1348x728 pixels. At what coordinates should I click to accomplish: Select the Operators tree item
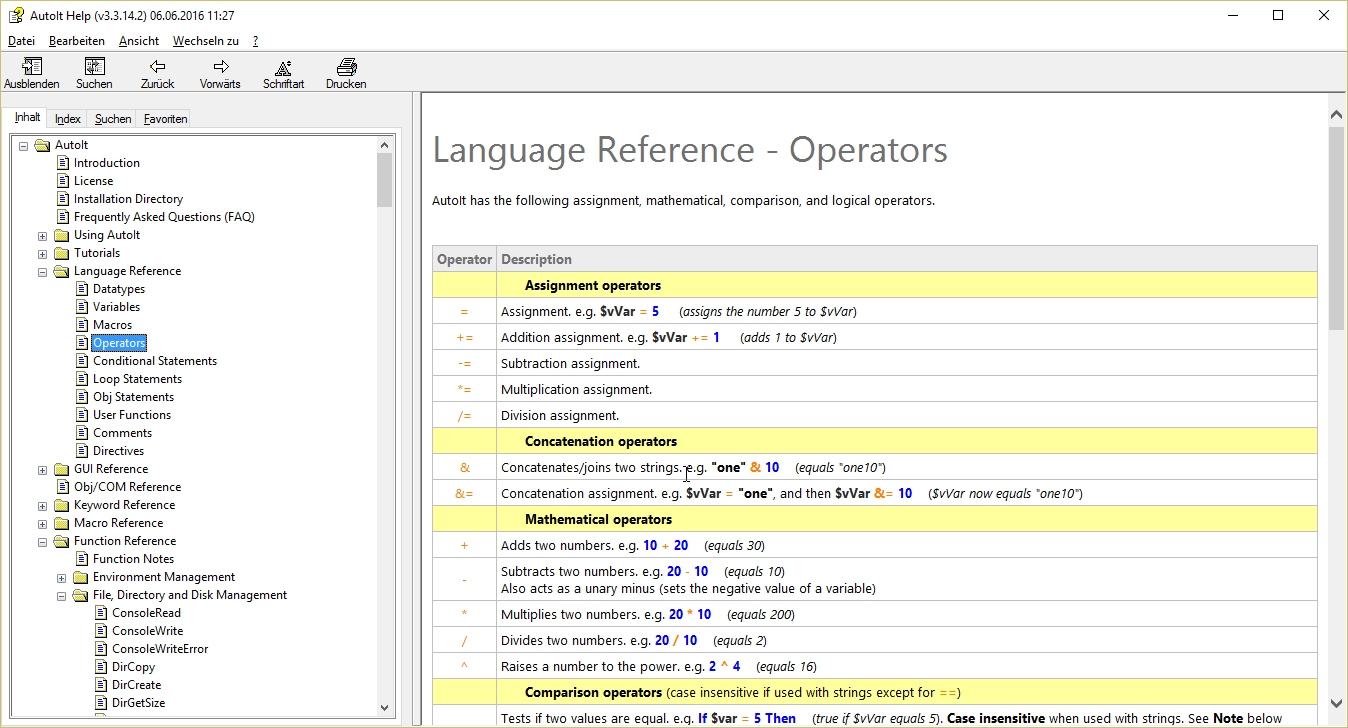pos(119,343)
